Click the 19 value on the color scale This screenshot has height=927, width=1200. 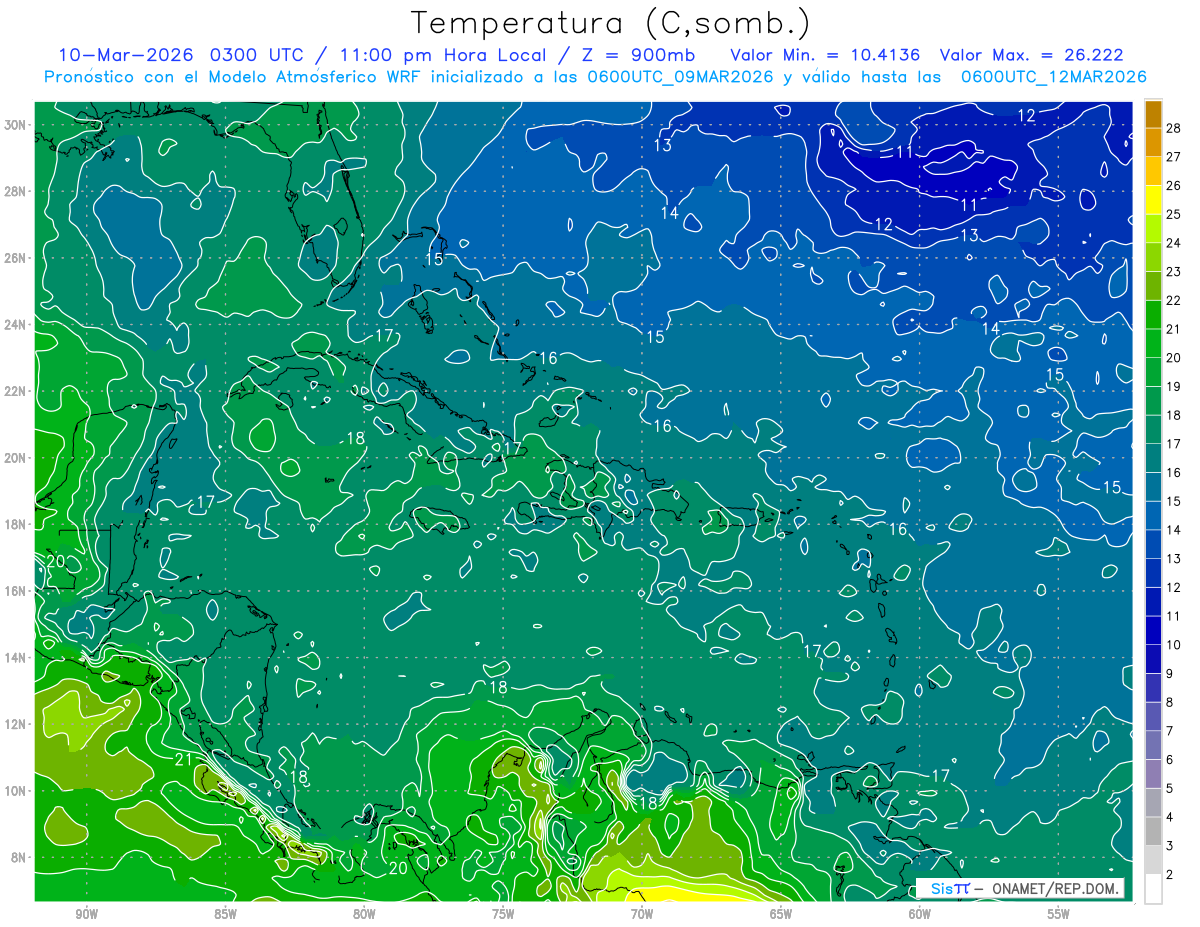pyautogui.click(x=1174, y=386)
